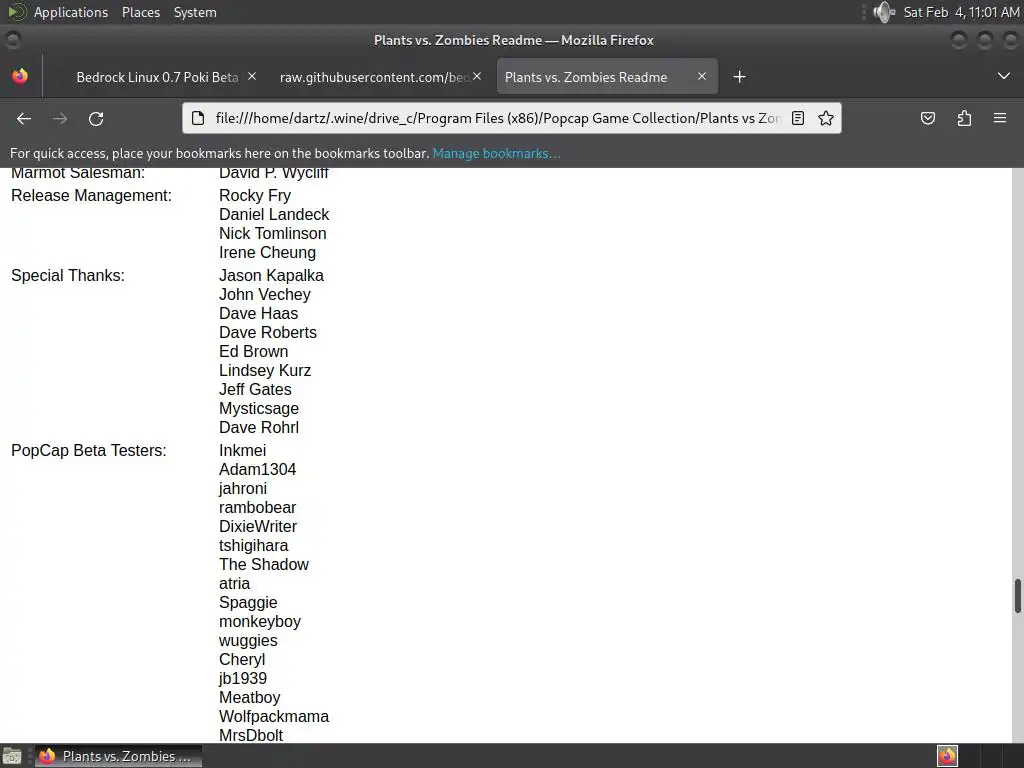Image resolution: width=1024 pixels, height=768 pixels.
Task: Click the Release Management: label
Action: click(x=91, y=195)
